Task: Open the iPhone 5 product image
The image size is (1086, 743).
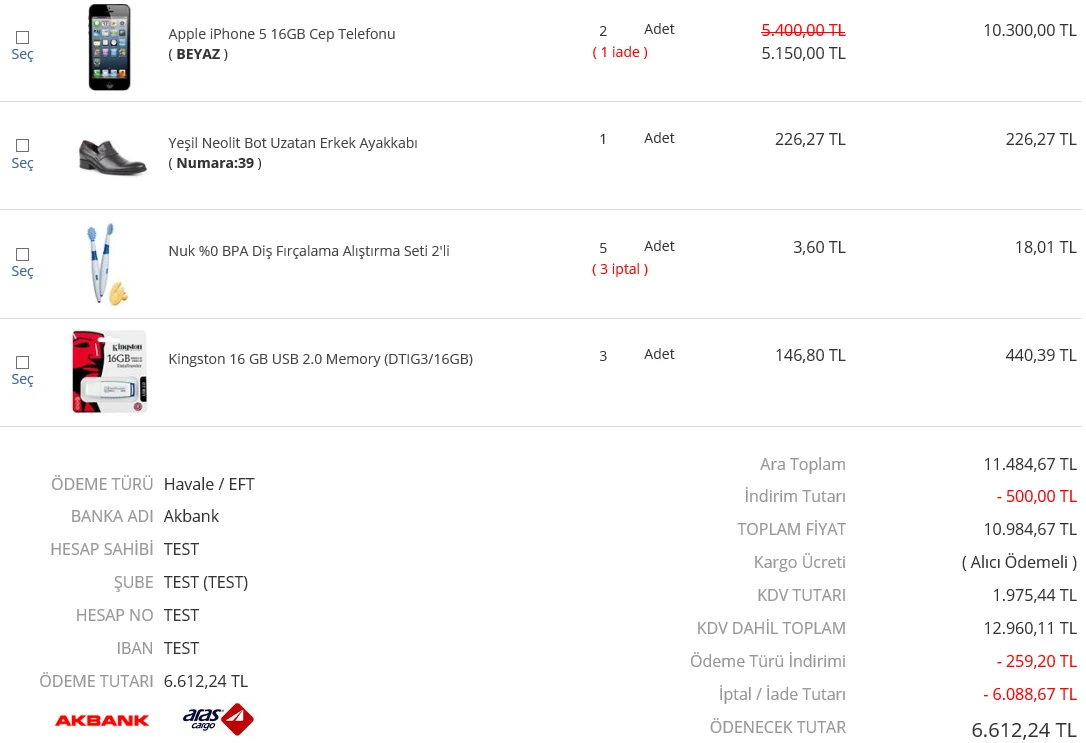Action: (x=109, y=47)
